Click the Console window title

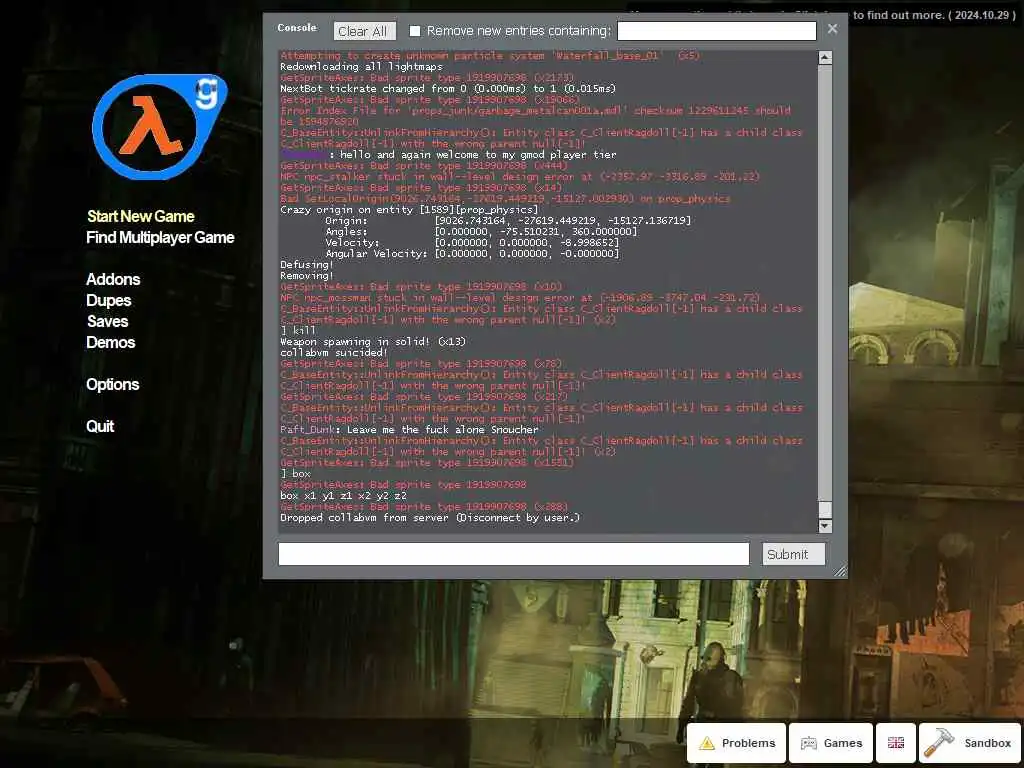click(x=296, y=27)
